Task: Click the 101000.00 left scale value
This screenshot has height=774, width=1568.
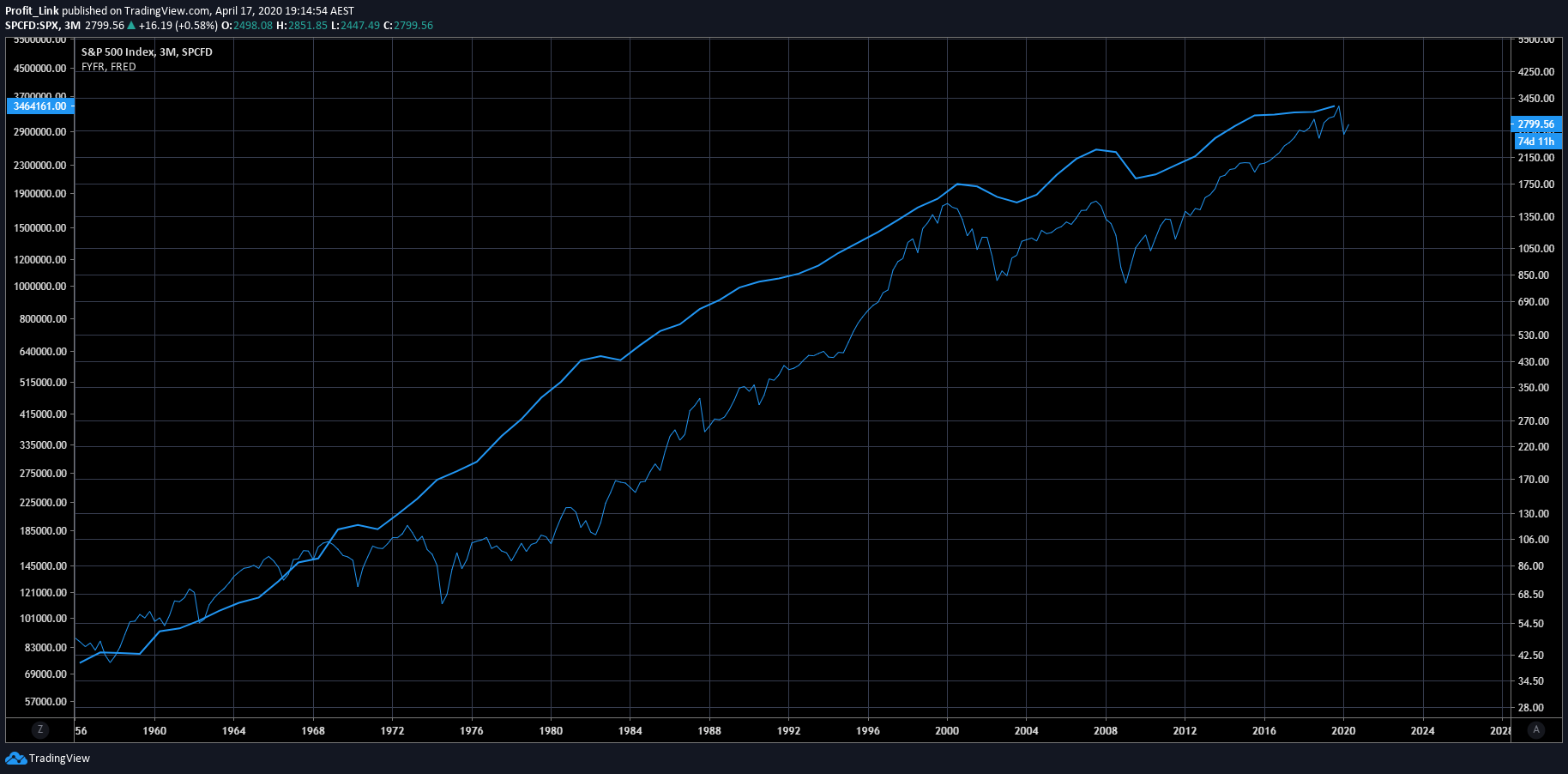Action: point(43,619)
